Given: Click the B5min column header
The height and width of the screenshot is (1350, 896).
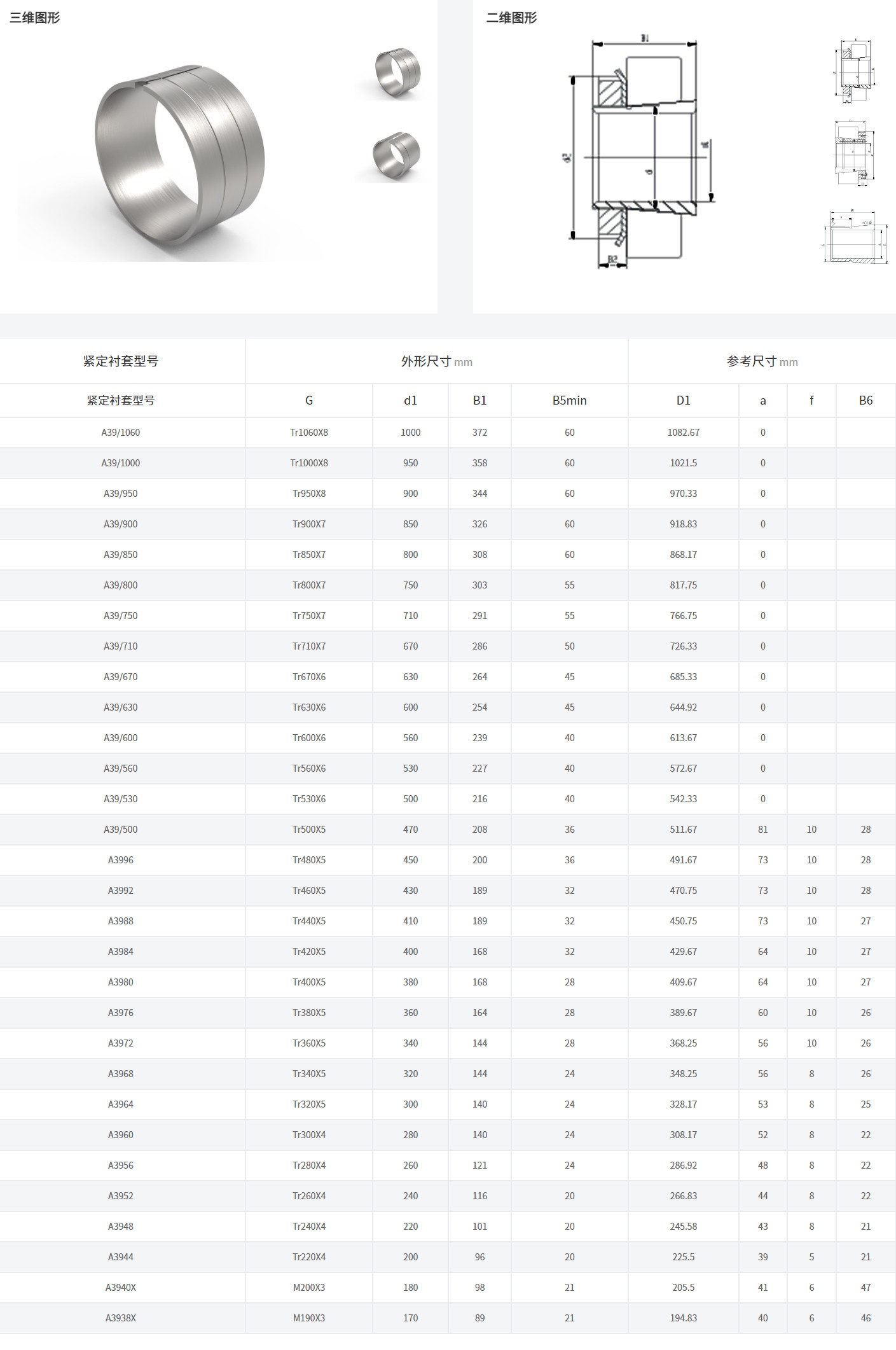Looking at the screenshot, I should (x=570, y=400).
